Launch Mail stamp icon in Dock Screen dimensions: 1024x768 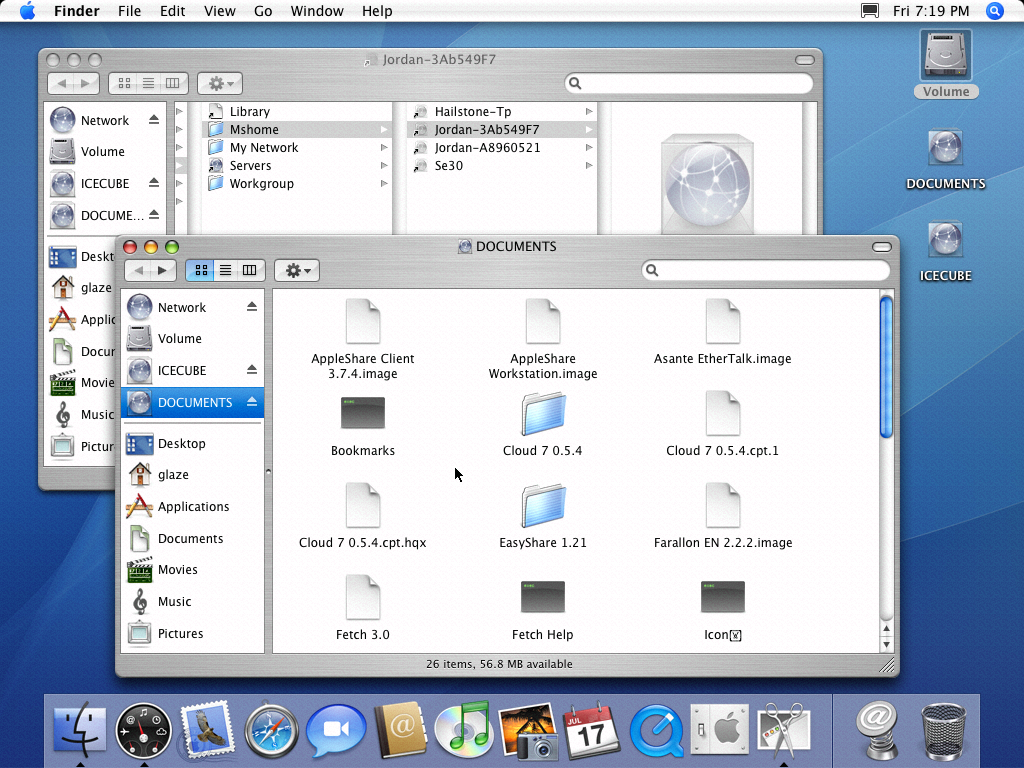207,729
